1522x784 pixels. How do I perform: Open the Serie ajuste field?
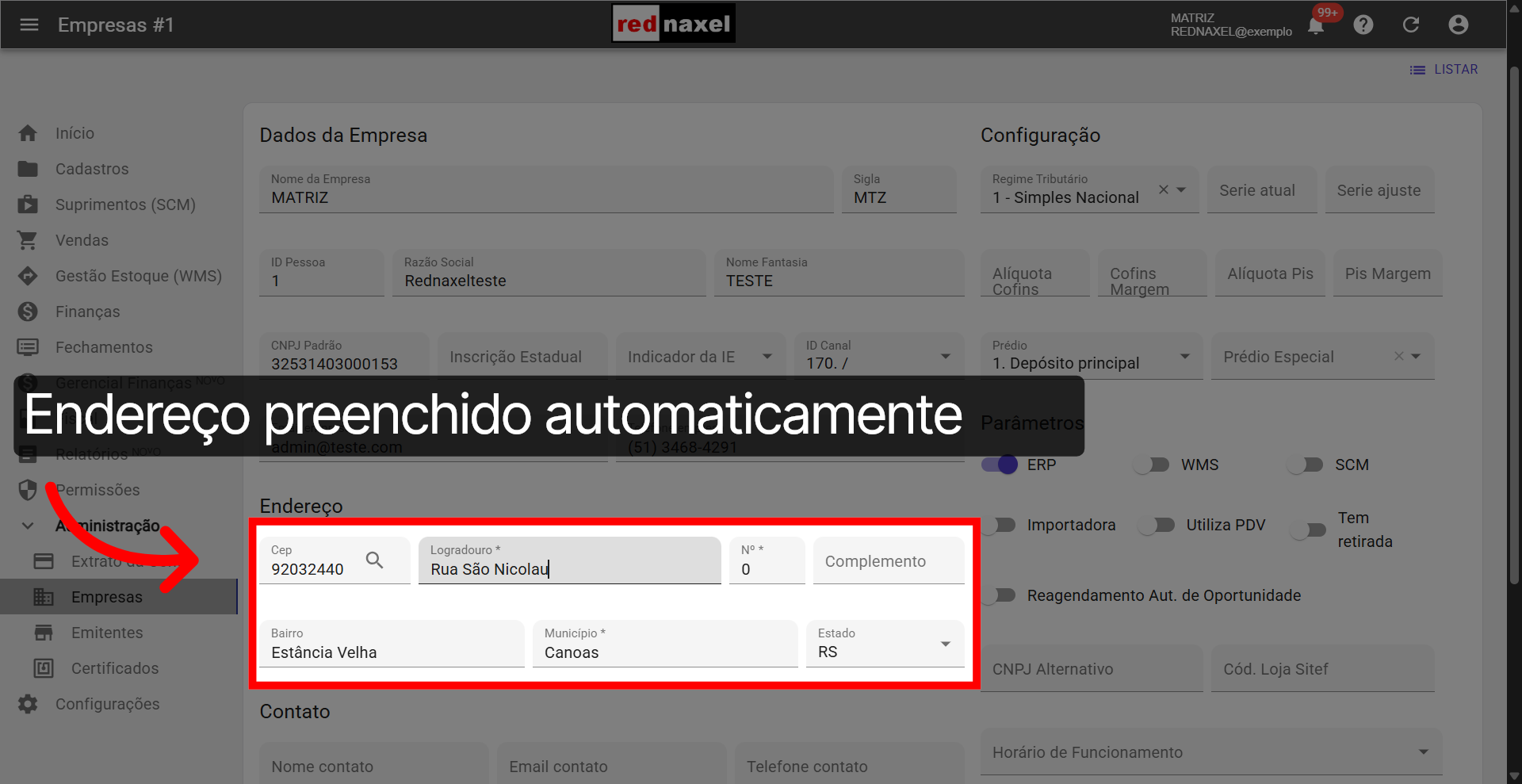(1379, 189)
